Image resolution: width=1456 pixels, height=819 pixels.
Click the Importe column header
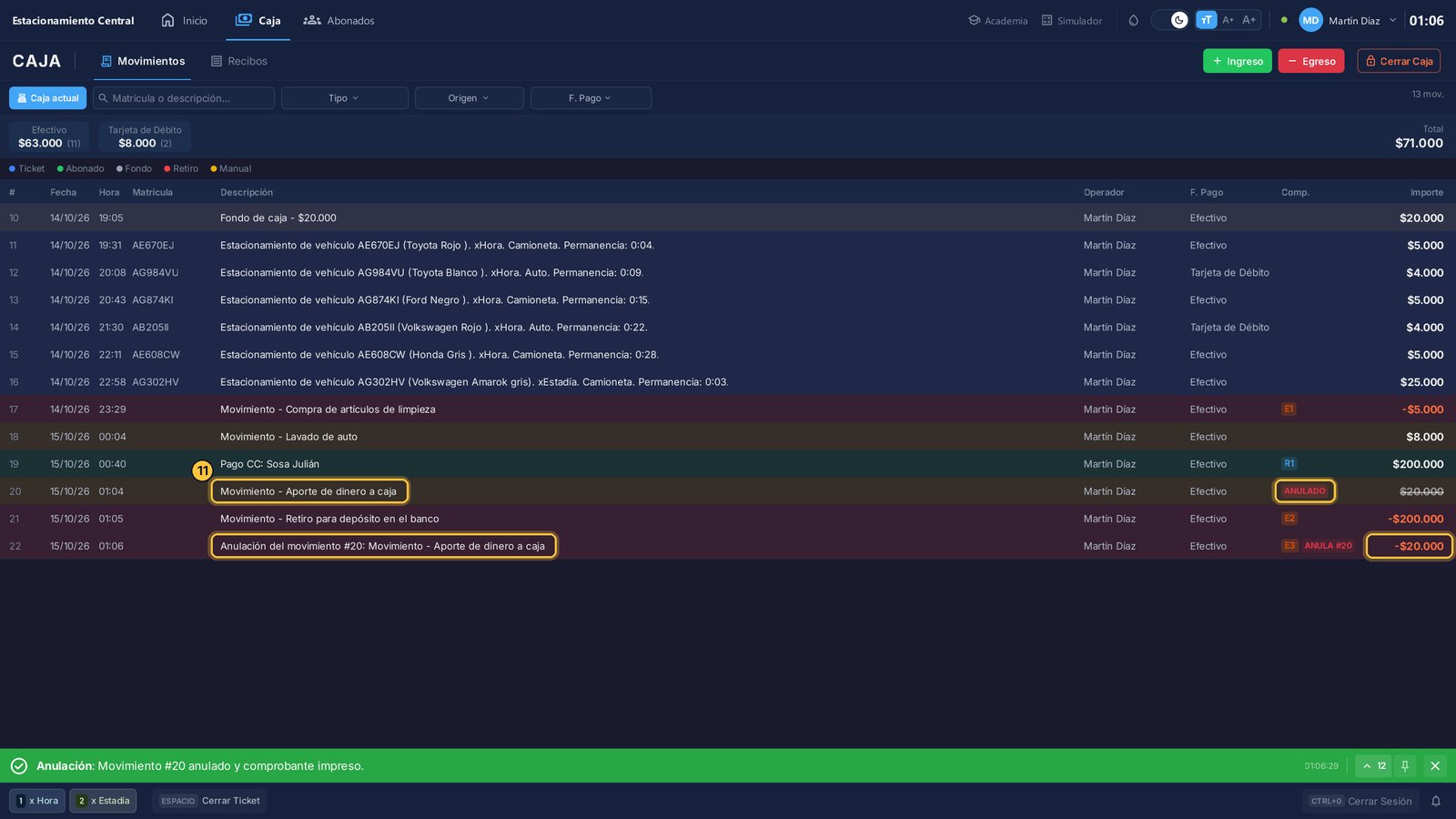point(1426,192)
